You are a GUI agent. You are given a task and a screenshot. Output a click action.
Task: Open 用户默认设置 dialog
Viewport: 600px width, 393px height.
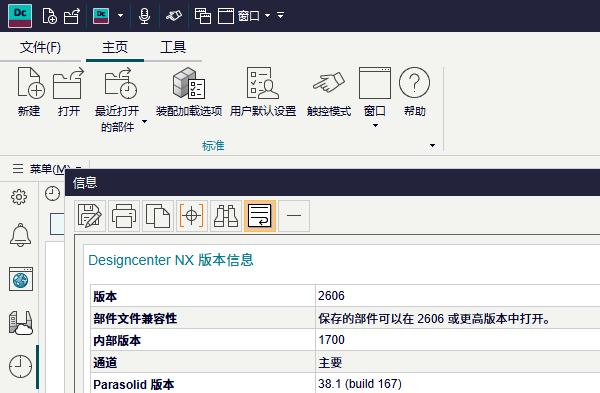[x=263, y=92]
